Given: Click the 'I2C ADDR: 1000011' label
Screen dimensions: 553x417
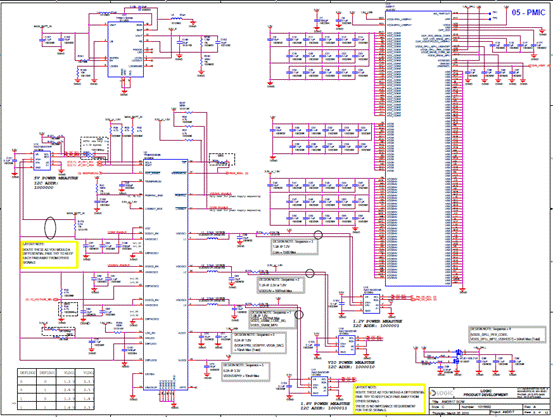Looking at the screenshot, I should click(x=323, y=408).
